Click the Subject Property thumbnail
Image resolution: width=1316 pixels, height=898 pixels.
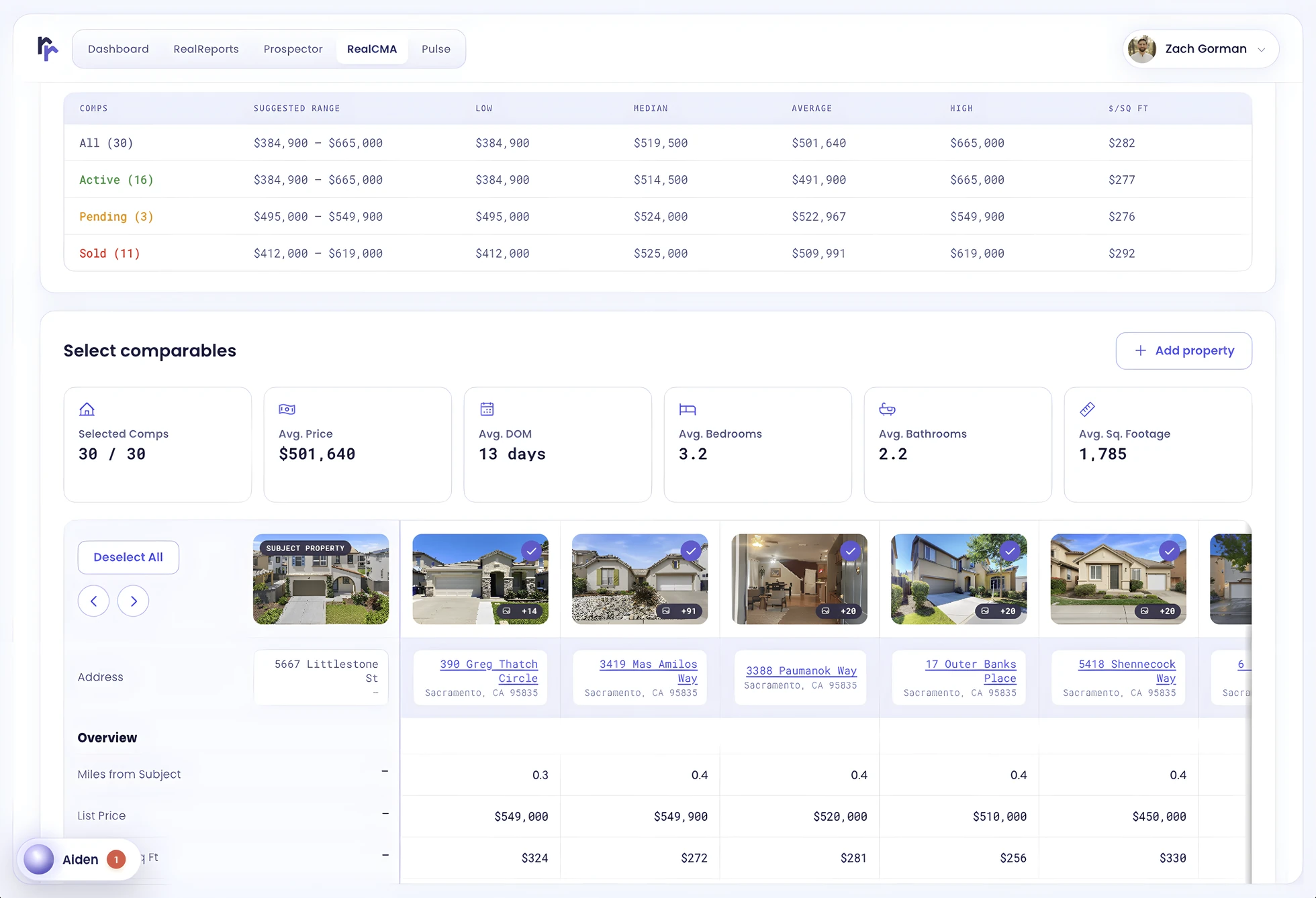321,579
